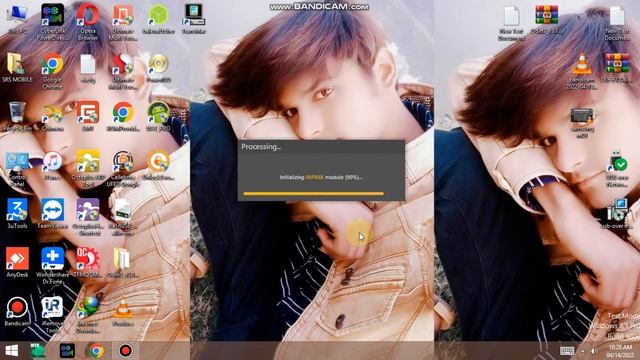640x360 pixels.
Task: Launch the red QC gear tool shortcut
Action: tap(88, 262)
